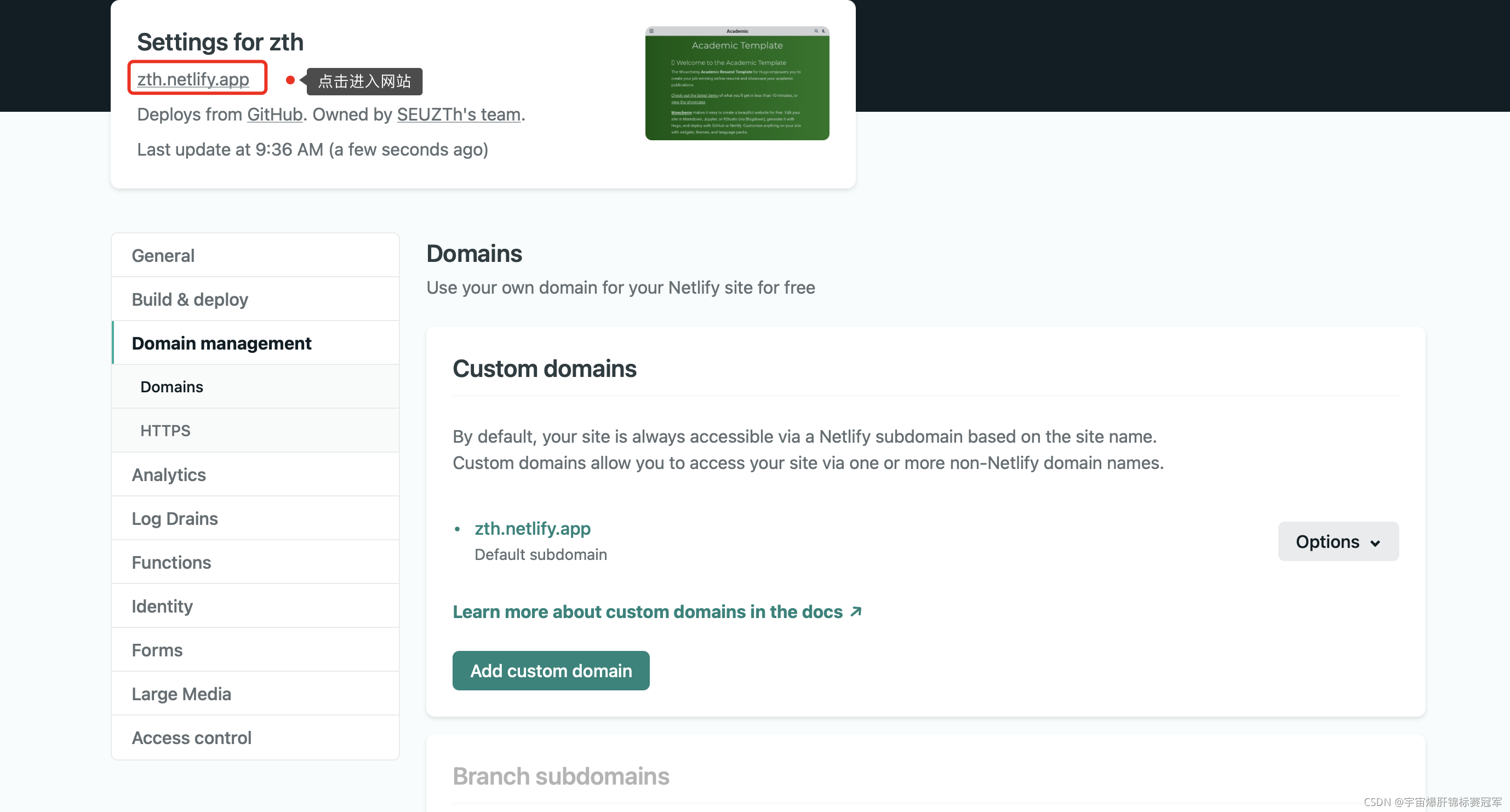1510x812 pixels.
Task: Go to Forms settings
Action: coord(157,650)
